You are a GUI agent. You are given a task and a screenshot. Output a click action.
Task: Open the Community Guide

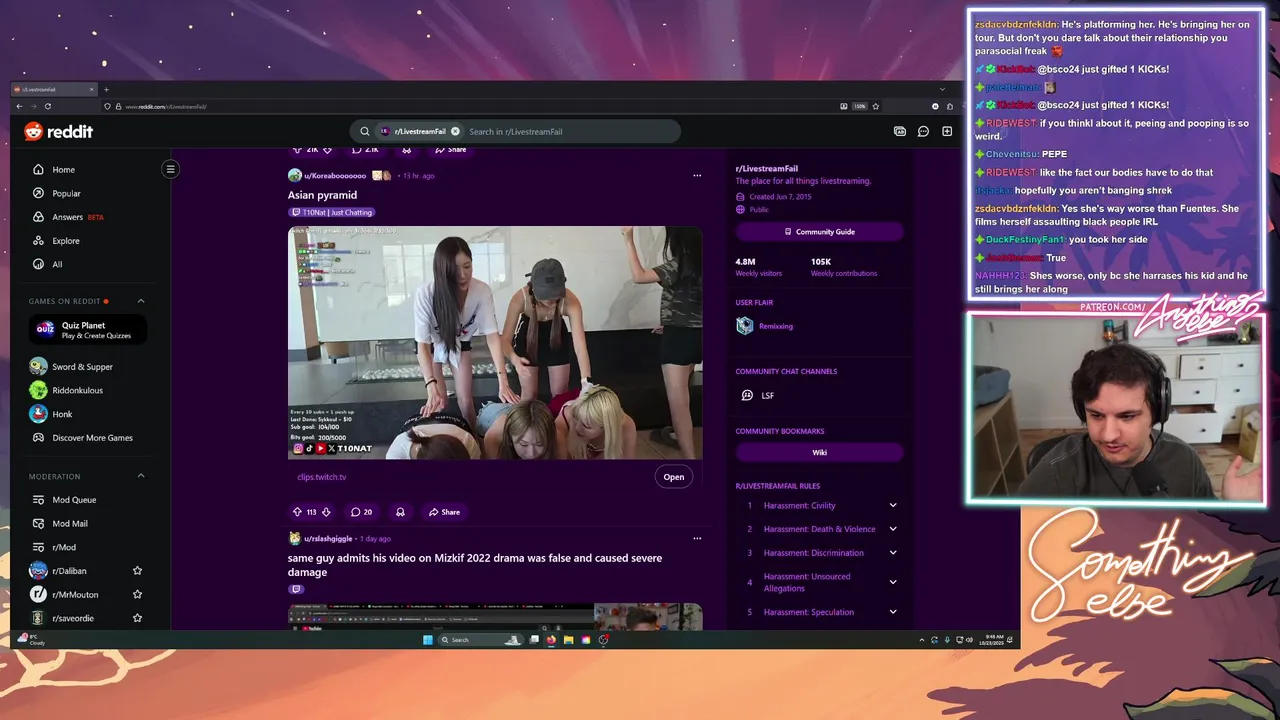tap(819, 232)
